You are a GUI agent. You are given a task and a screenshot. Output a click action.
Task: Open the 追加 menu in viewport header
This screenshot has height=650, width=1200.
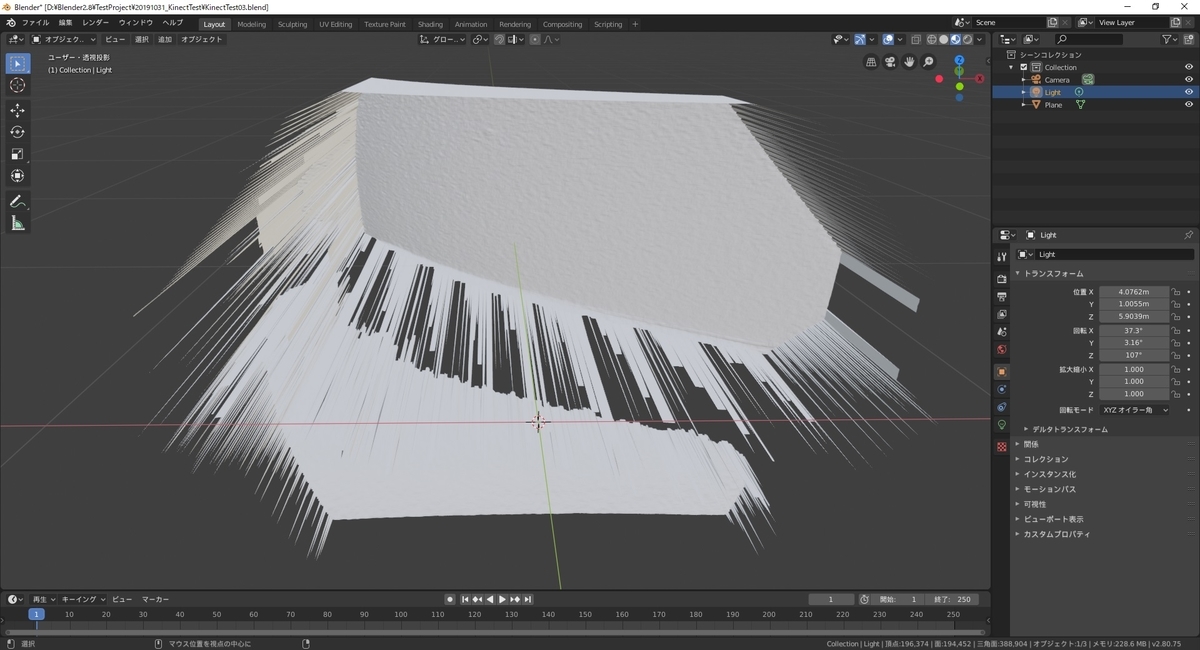tap(165, 39)
